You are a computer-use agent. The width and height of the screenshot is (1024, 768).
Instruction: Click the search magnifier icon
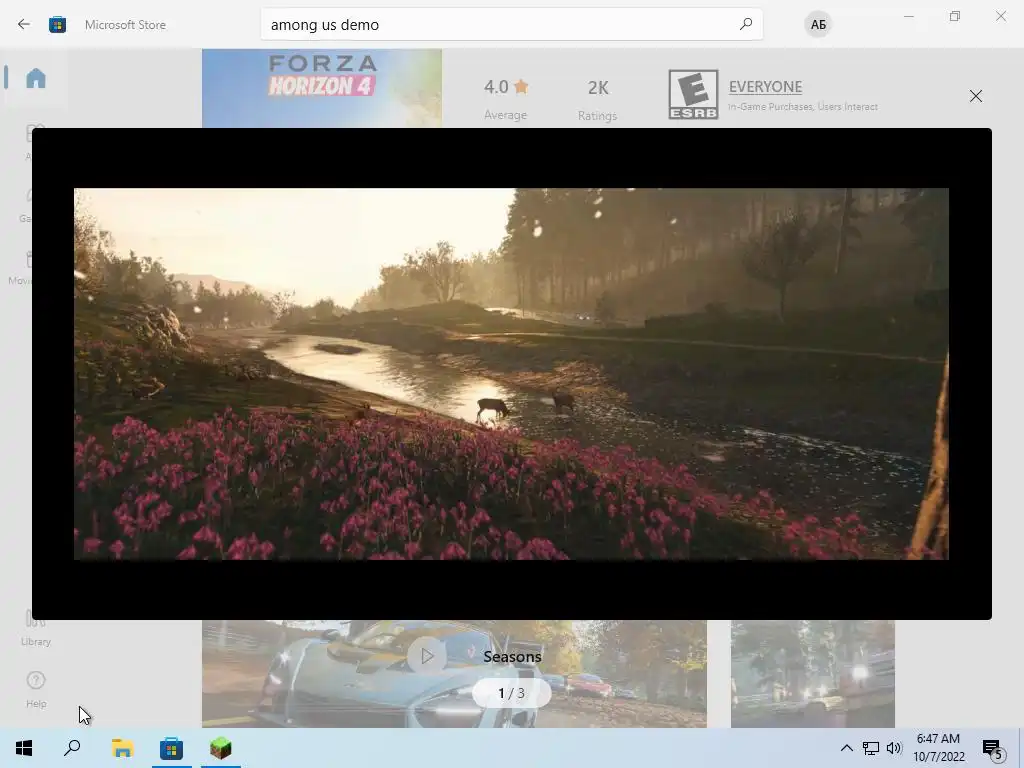[746, 24]
